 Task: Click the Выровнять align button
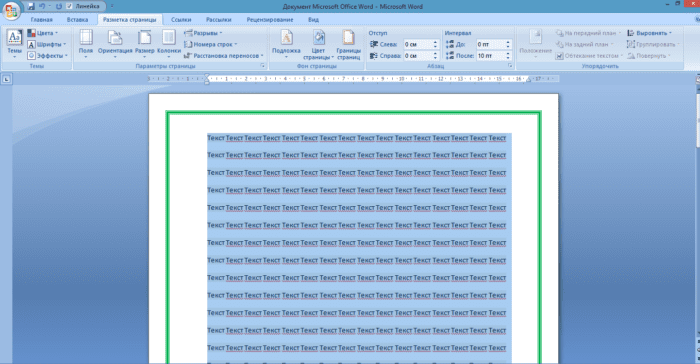(x=650, y=33)
